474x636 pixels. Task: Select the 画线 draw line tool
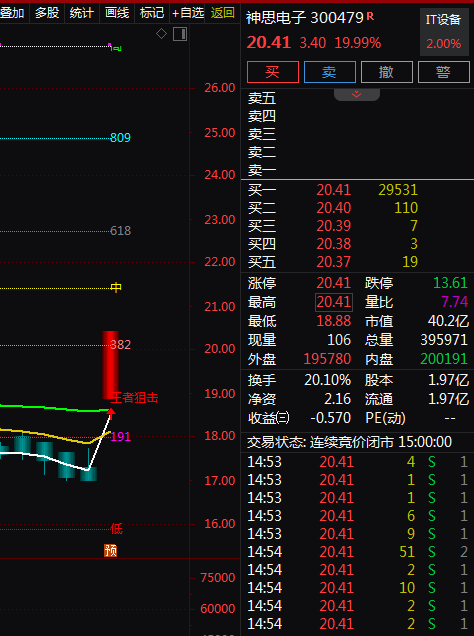coord(117,13)
